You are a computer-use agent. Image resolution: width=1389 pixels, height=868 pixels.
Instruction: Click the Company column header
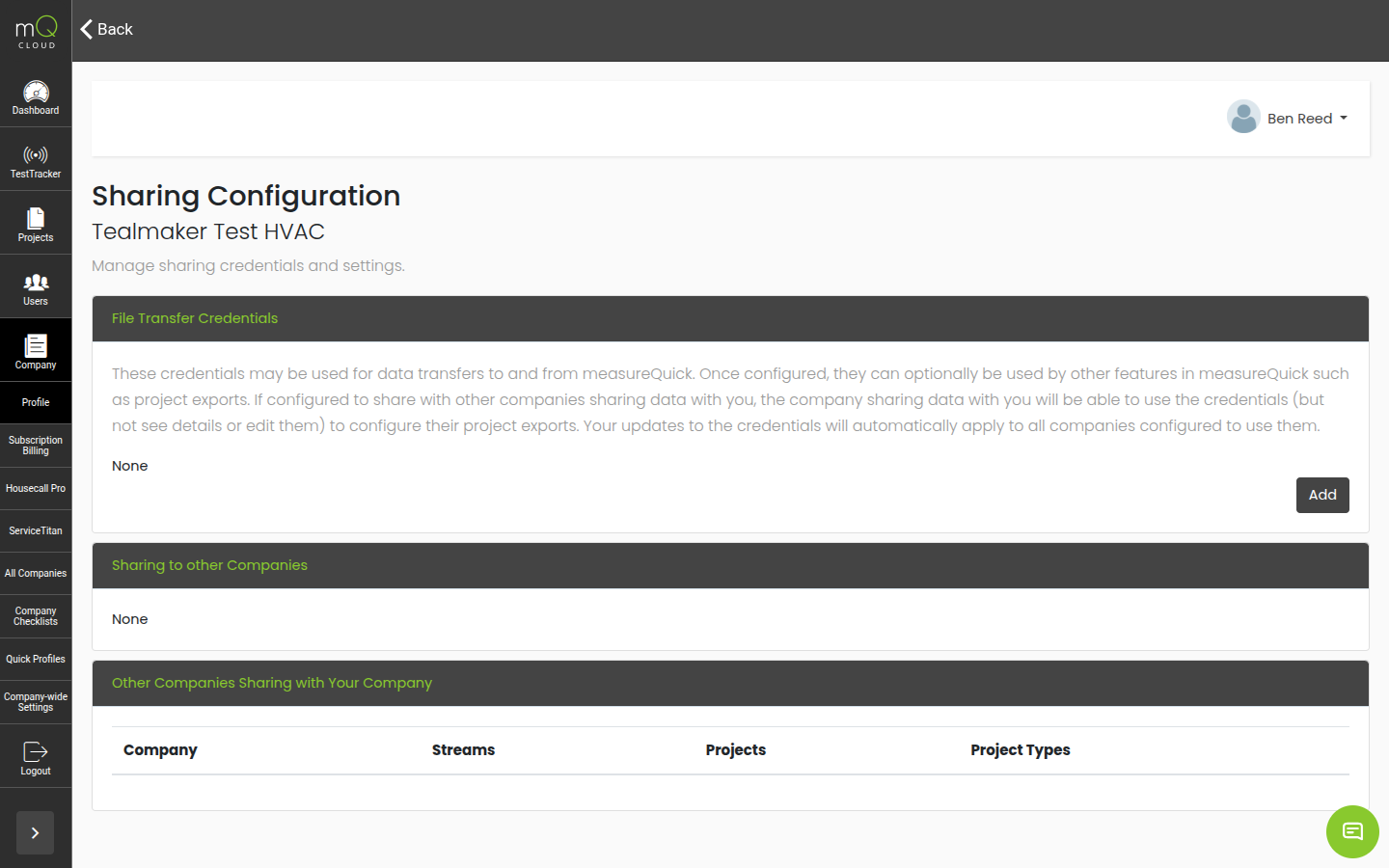(x=160, y=749)
